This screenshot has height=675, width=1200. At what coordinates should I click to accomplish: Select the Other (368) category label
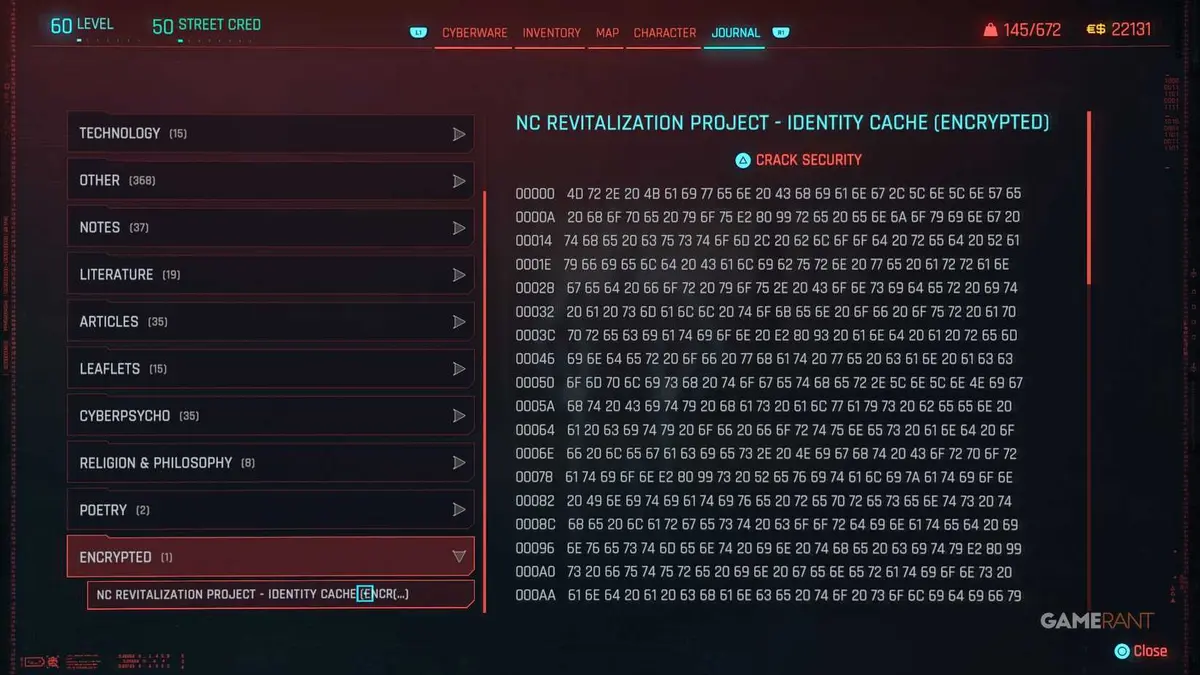click(x=117, y=181)
